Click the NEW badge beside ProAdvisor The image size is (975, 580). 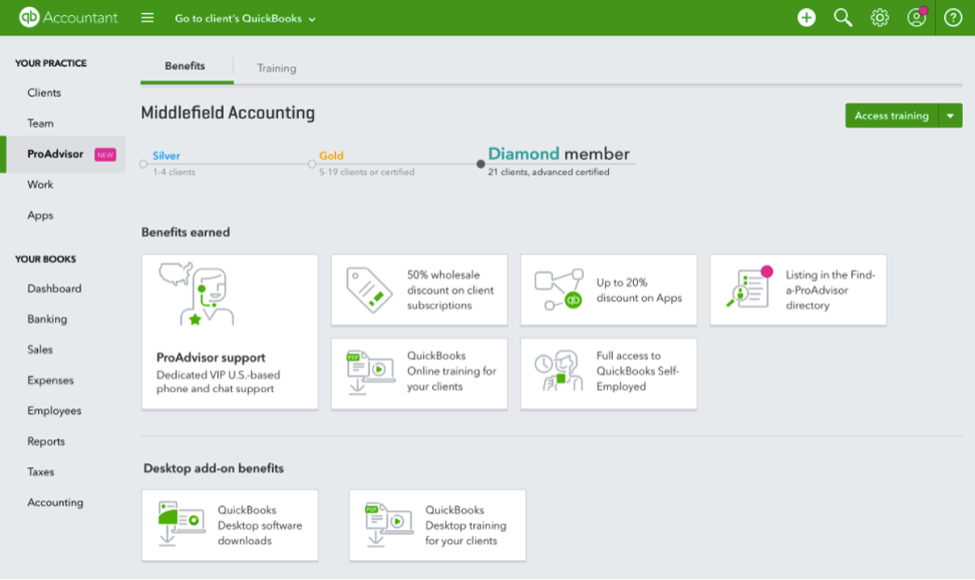coord(105,155)
